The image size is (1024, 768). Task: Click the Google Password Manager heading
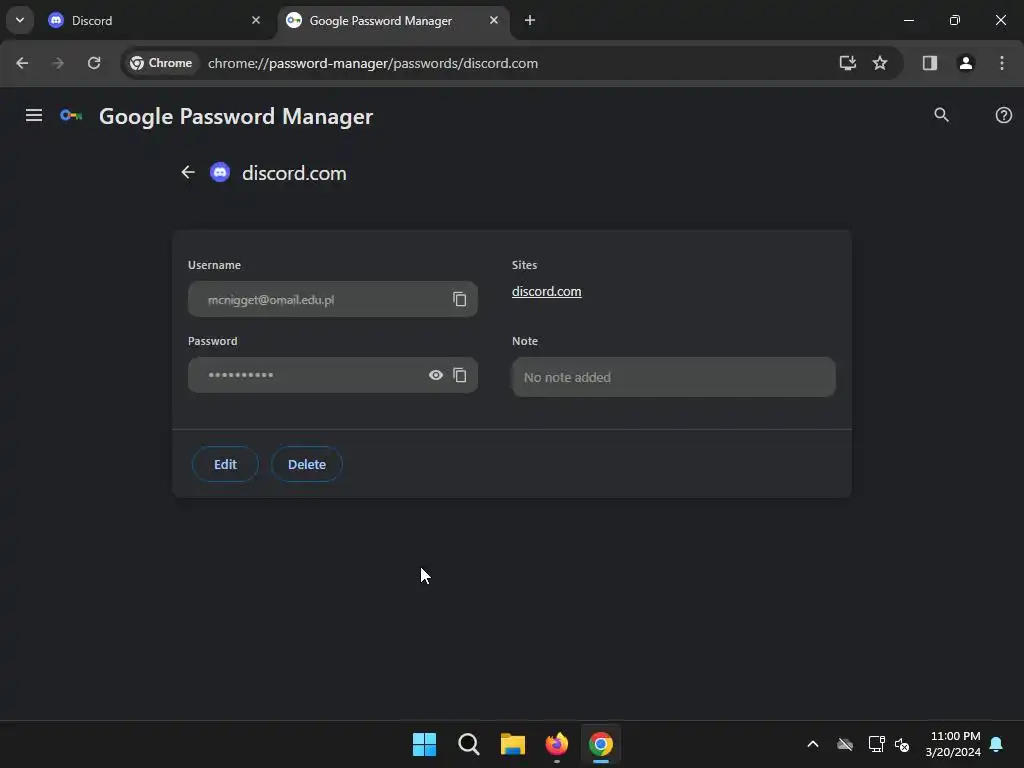coord(236,116)
